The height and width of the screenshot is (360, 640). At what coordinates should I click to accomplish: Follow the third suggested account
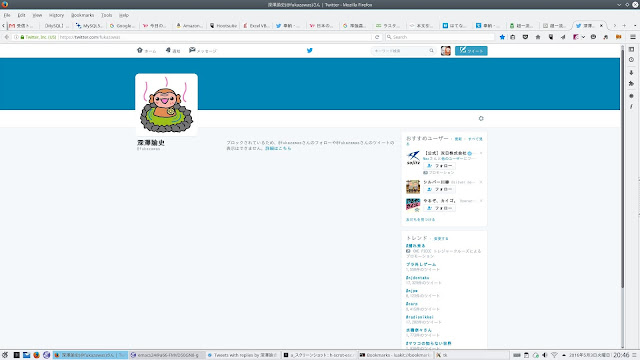click(x=440, y=208)
